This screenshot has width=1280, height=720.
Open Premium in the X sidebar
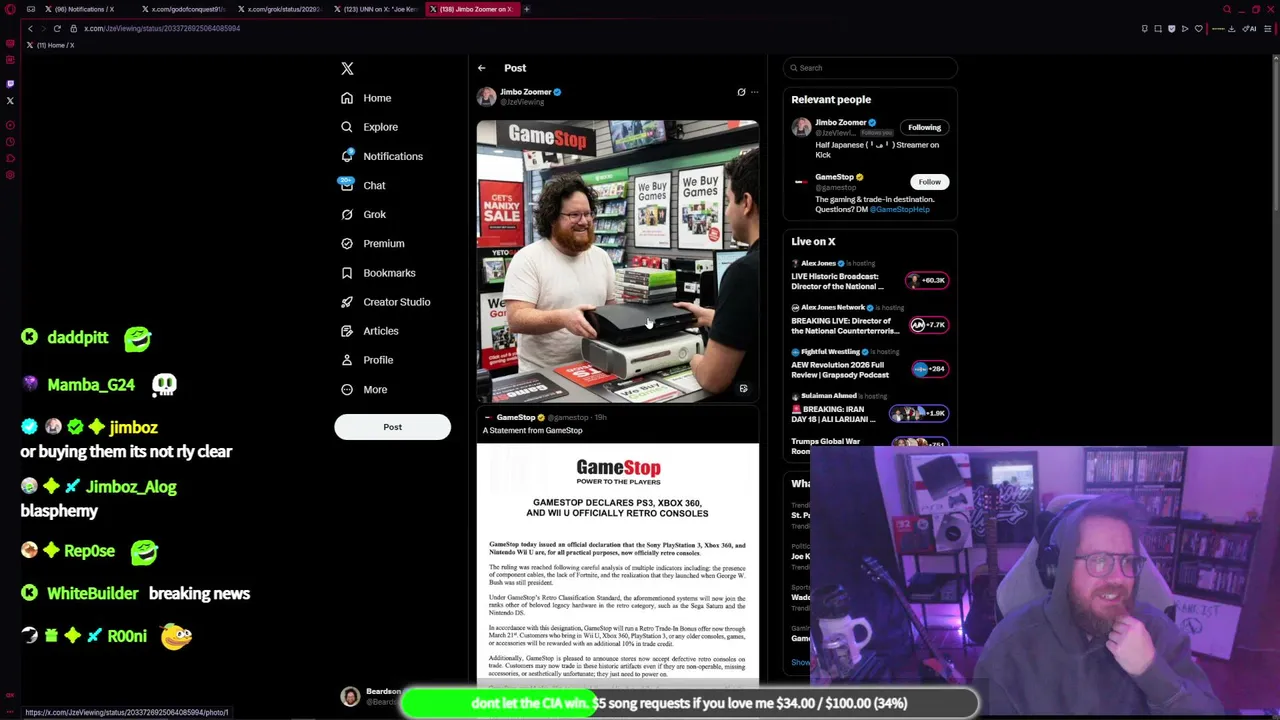[x=372, y=243]
